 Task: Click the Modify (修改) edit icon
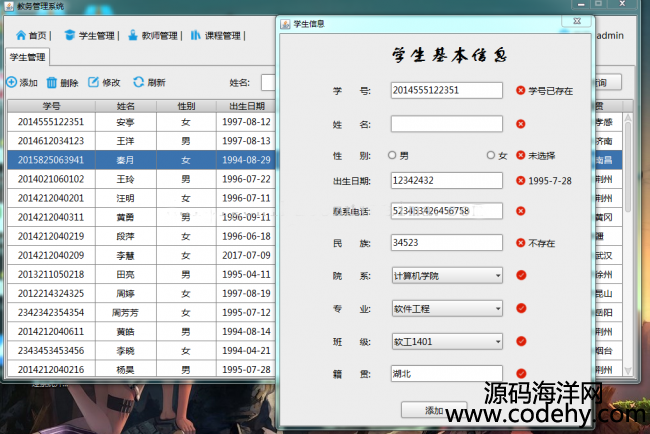pyautogui.click(x=93, y=82)
